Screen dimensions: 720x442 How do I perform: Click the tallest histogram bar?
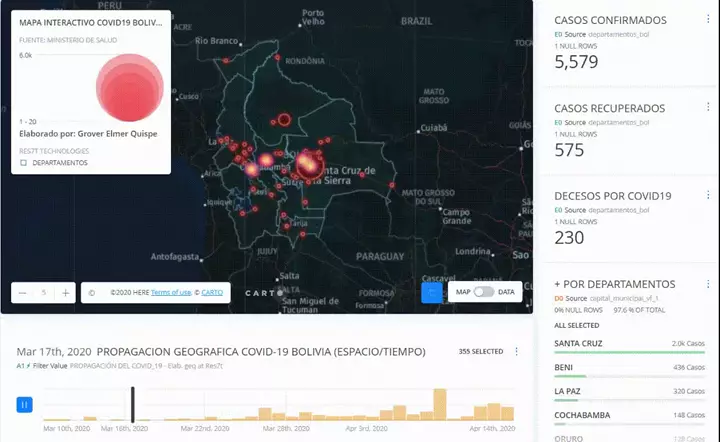click(x=440, y=404)
